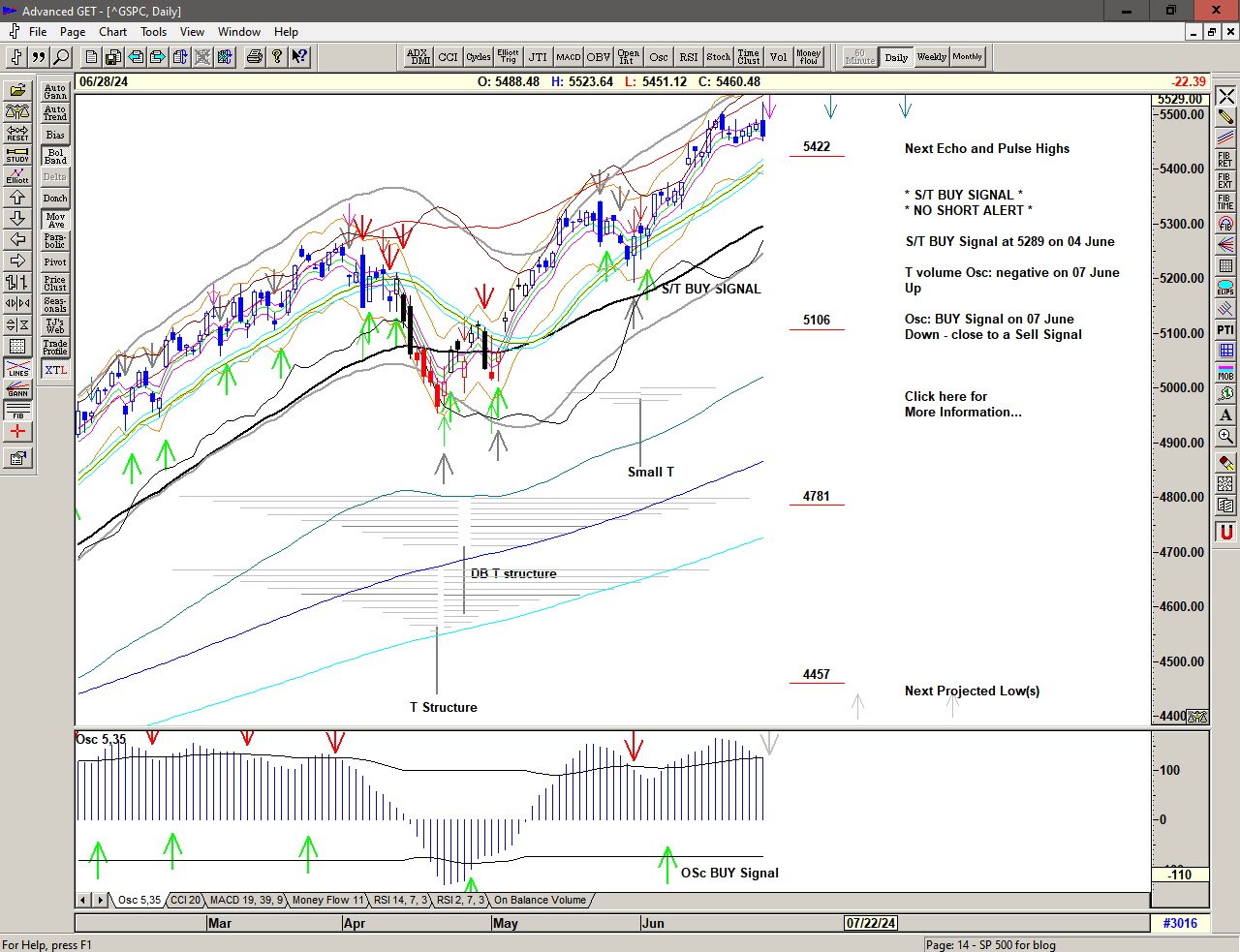Click the indicator tabs left scroll arrow

(84, 900)
